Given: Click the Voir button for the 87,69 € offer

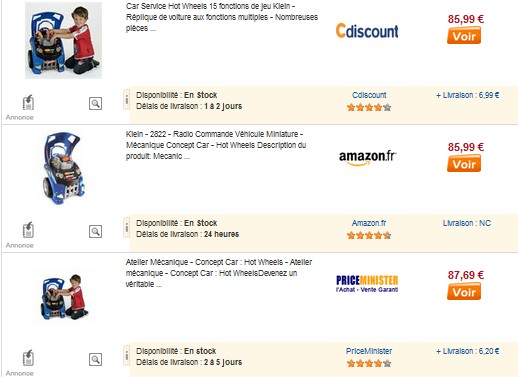Looking at the screenshot, I should coord(464,292).
